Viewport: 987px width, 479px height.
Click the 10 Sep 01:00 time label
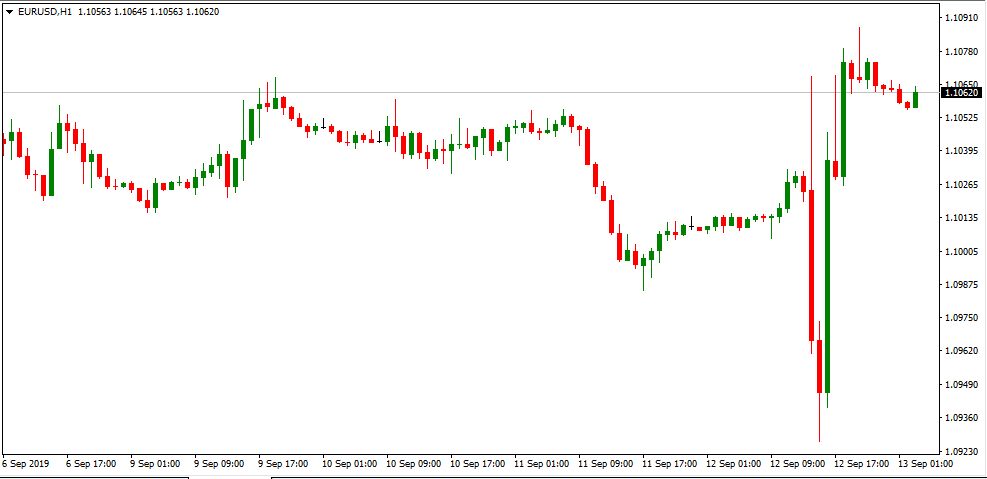pyautogui.click(x=350, y=464)
